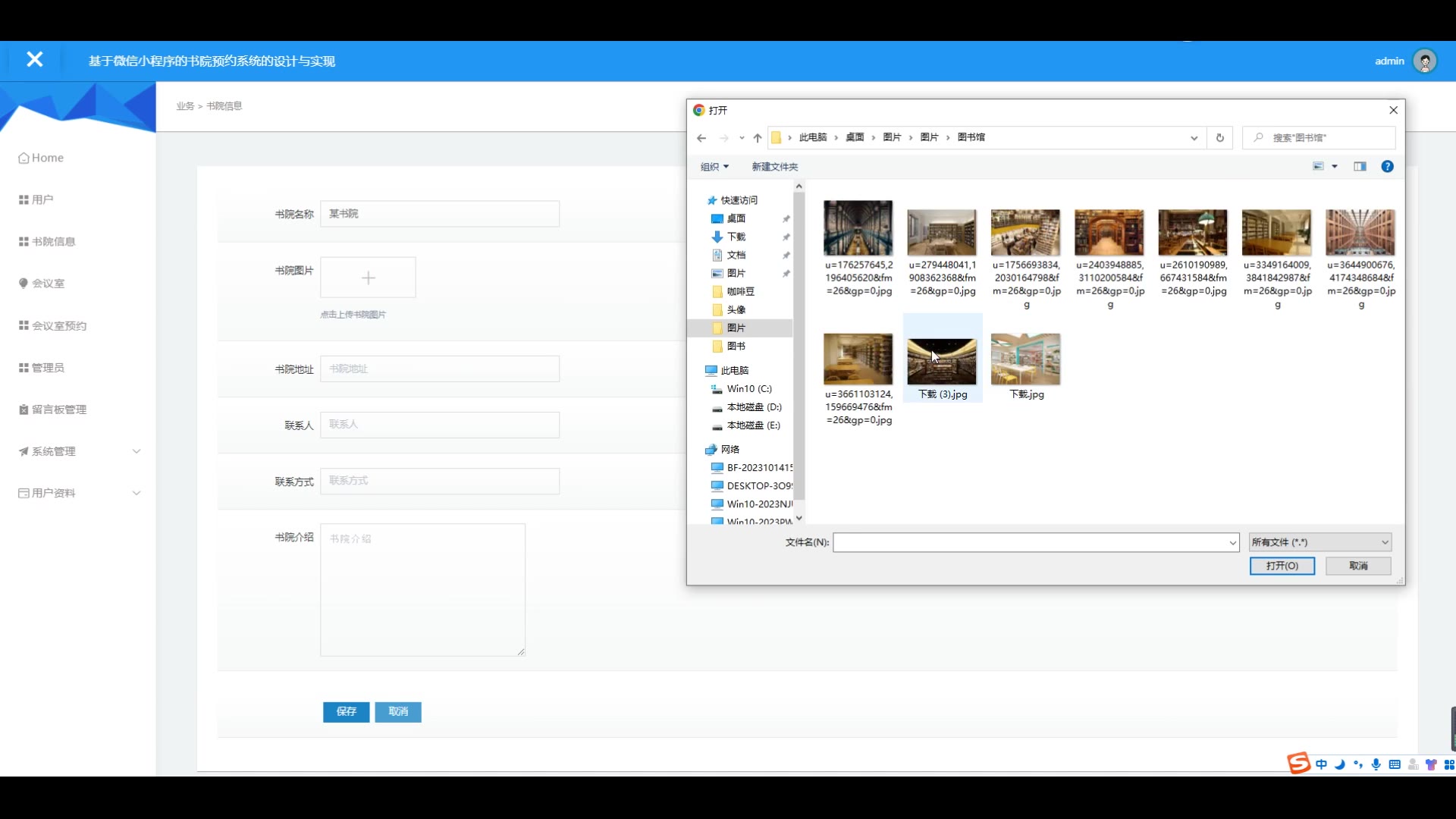Click the X menu collapse icon
Viewport: 1456px width, 819px height.
[x=34, y=60]
